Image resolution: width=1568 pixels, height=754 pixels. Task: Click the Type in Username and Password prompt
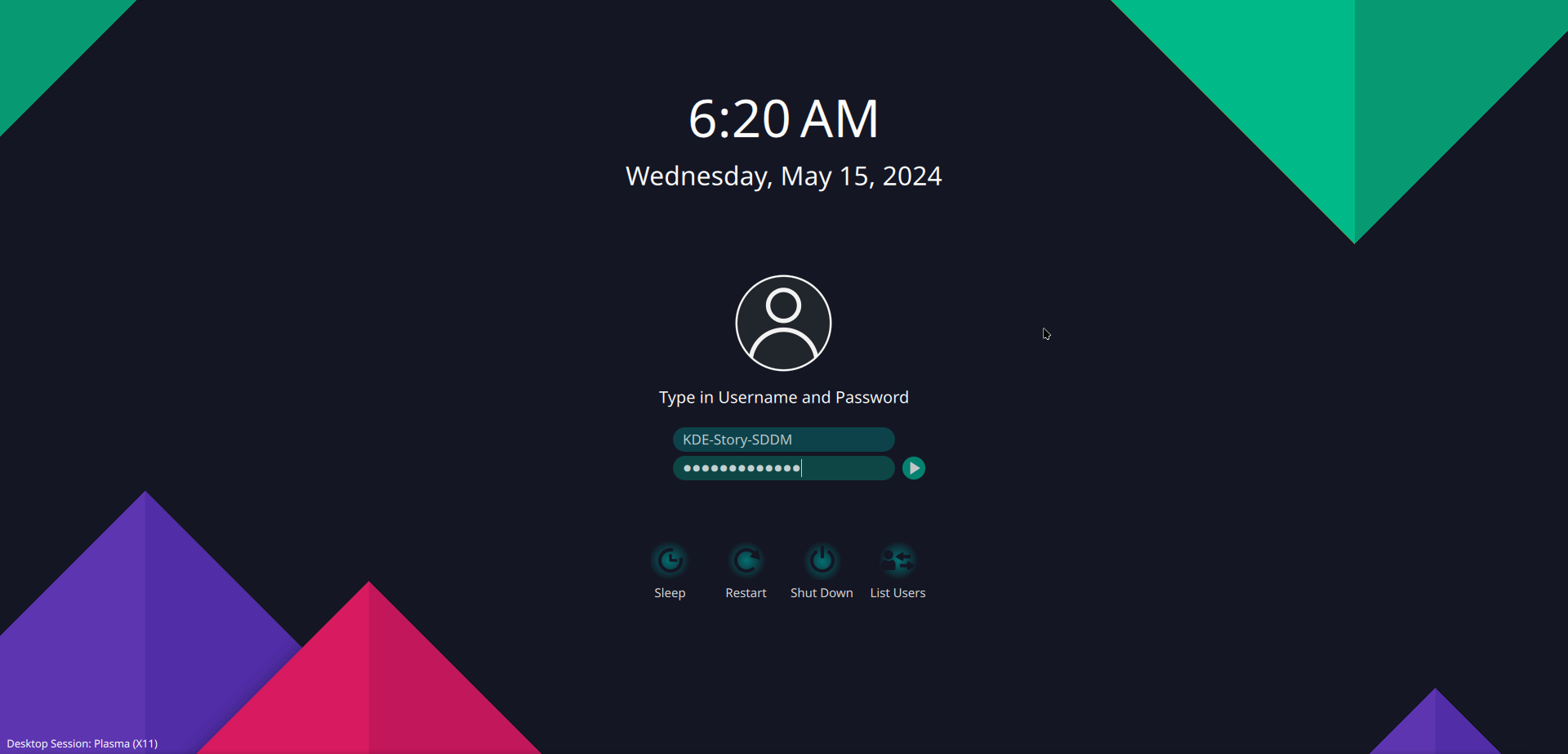[783, 398]
